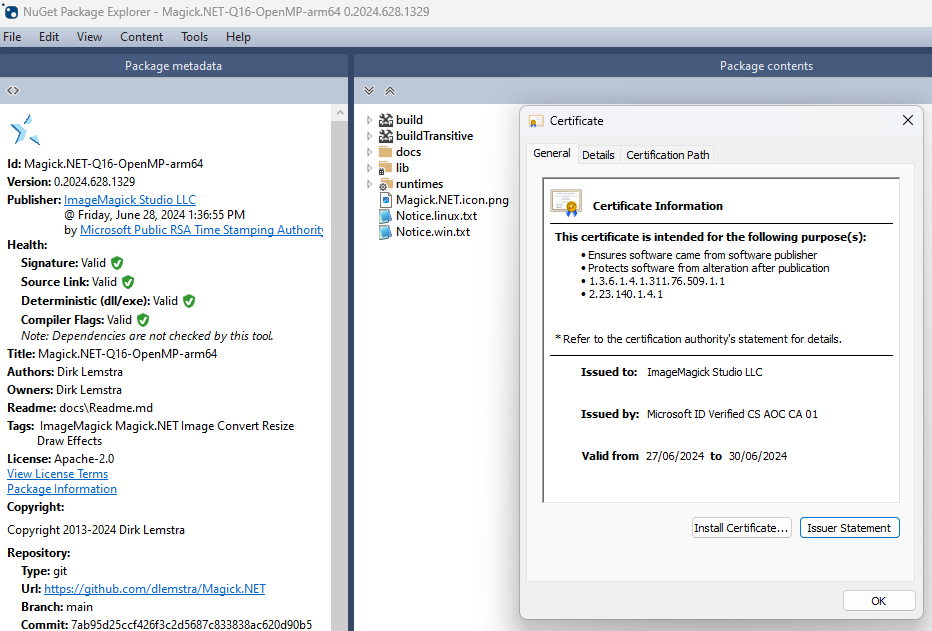Expand the runtimes folder tree node
The width and height of the screenshot is (932, 631).
click(369, 184)
